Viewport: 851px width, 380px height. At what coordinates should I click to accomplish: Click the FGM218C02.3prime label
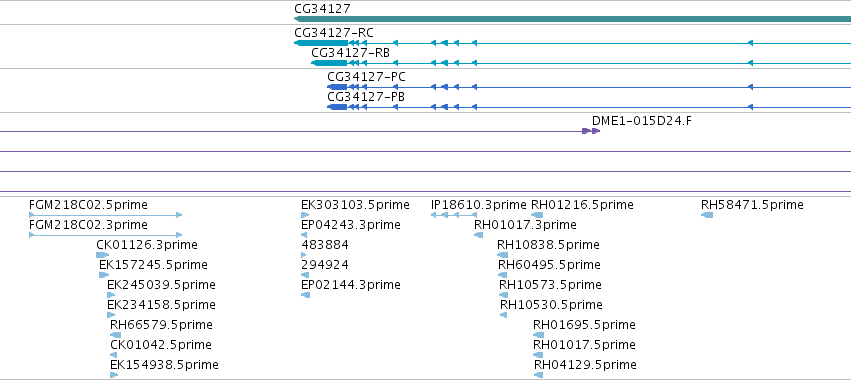pos(88,225)
